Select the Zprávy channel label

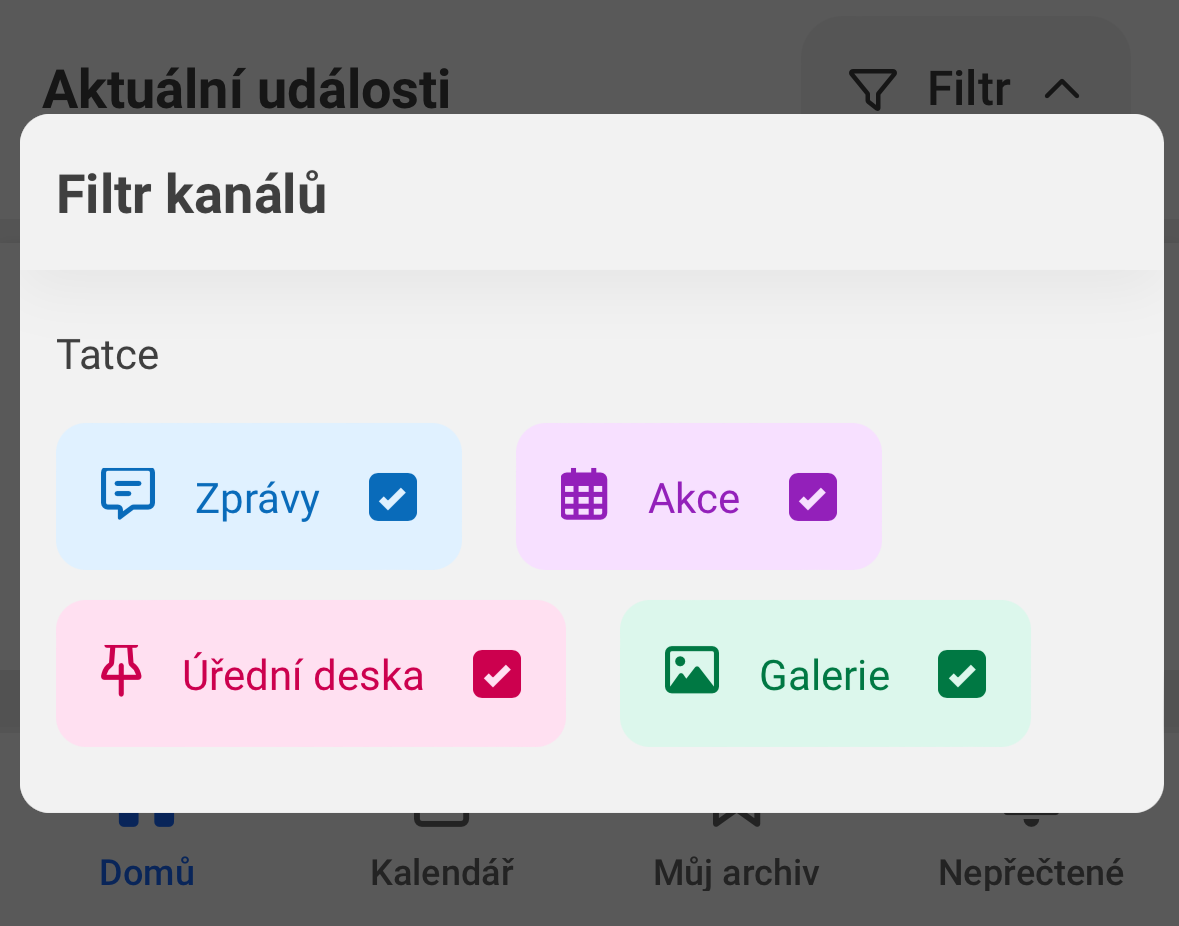pos(257,499)
